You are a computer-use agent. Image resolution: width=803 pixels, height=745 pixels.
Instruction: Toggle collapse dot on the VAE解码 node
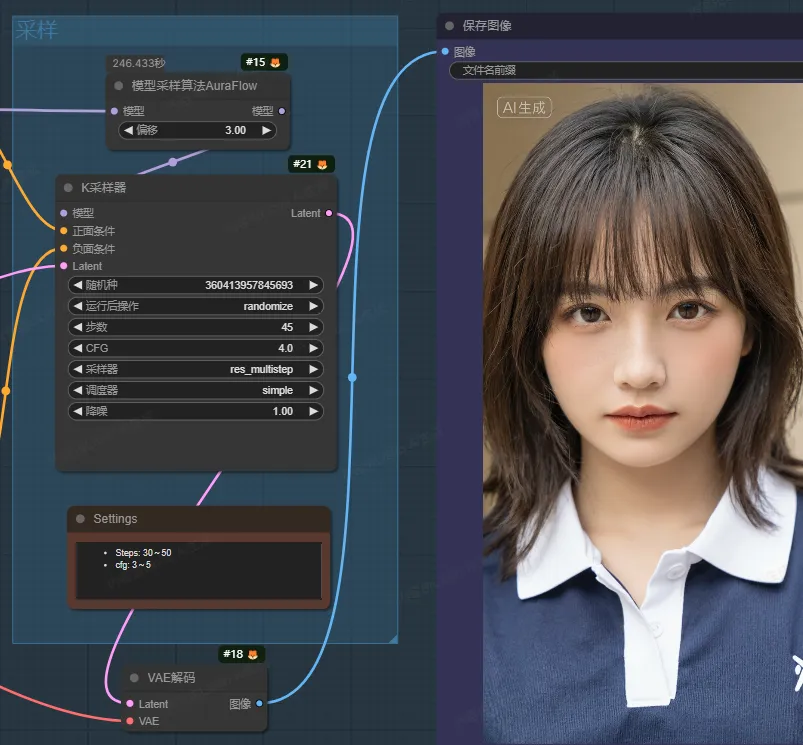point(133,678)
